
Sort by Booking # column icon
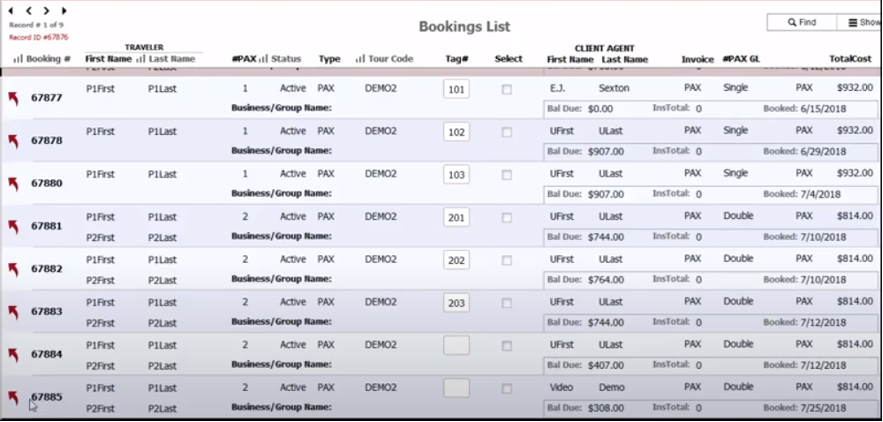pyautogui.click(x=18, y=59)
